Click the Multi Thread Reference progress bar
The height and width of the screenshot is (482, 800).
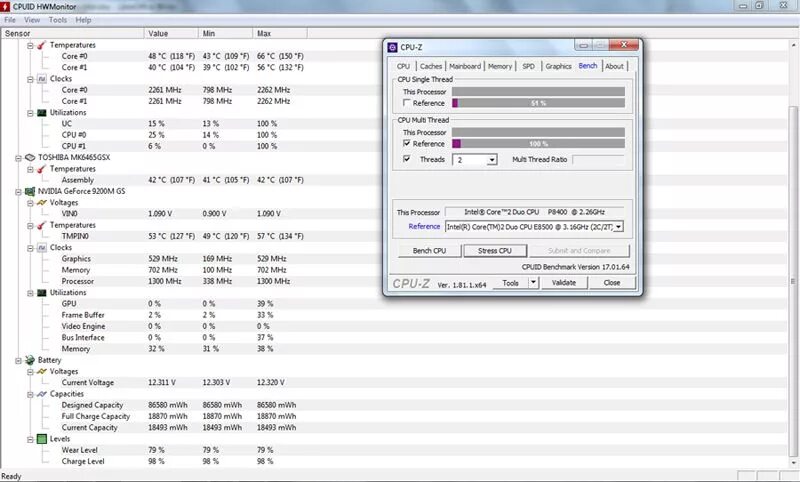coord(538,144)
